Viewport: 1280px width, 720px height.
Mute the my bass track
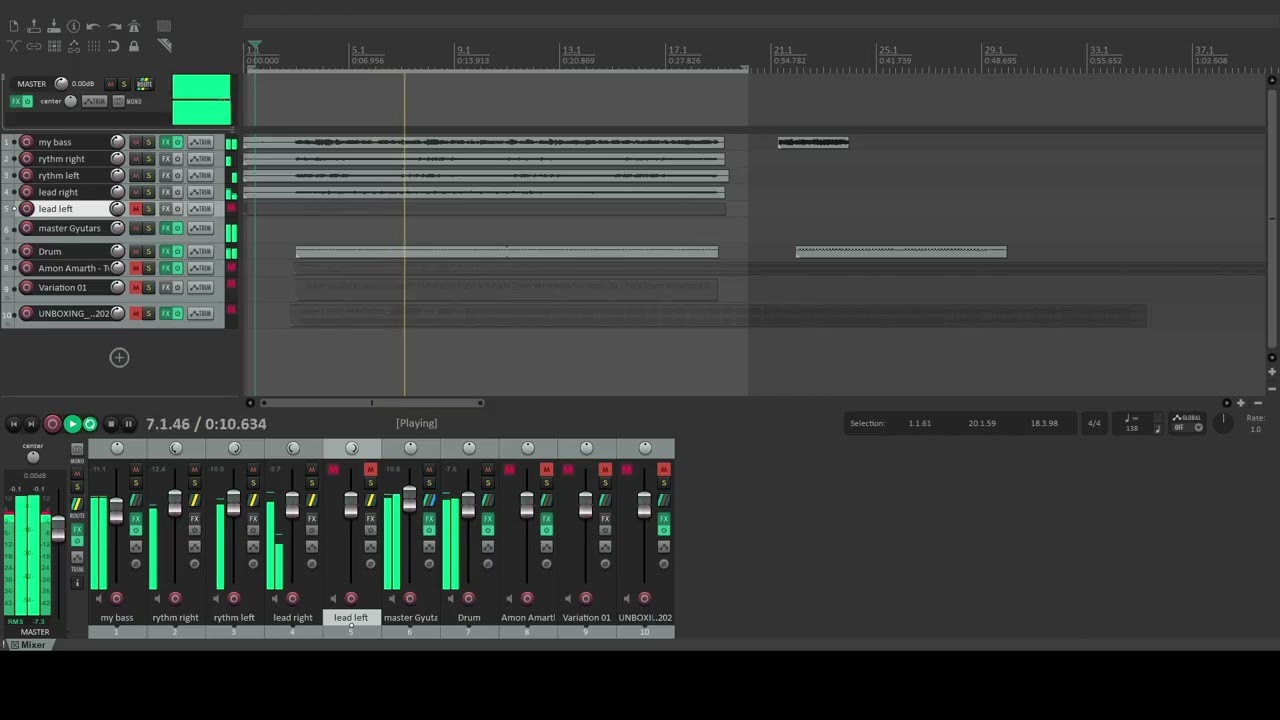[x=136, y=142]
